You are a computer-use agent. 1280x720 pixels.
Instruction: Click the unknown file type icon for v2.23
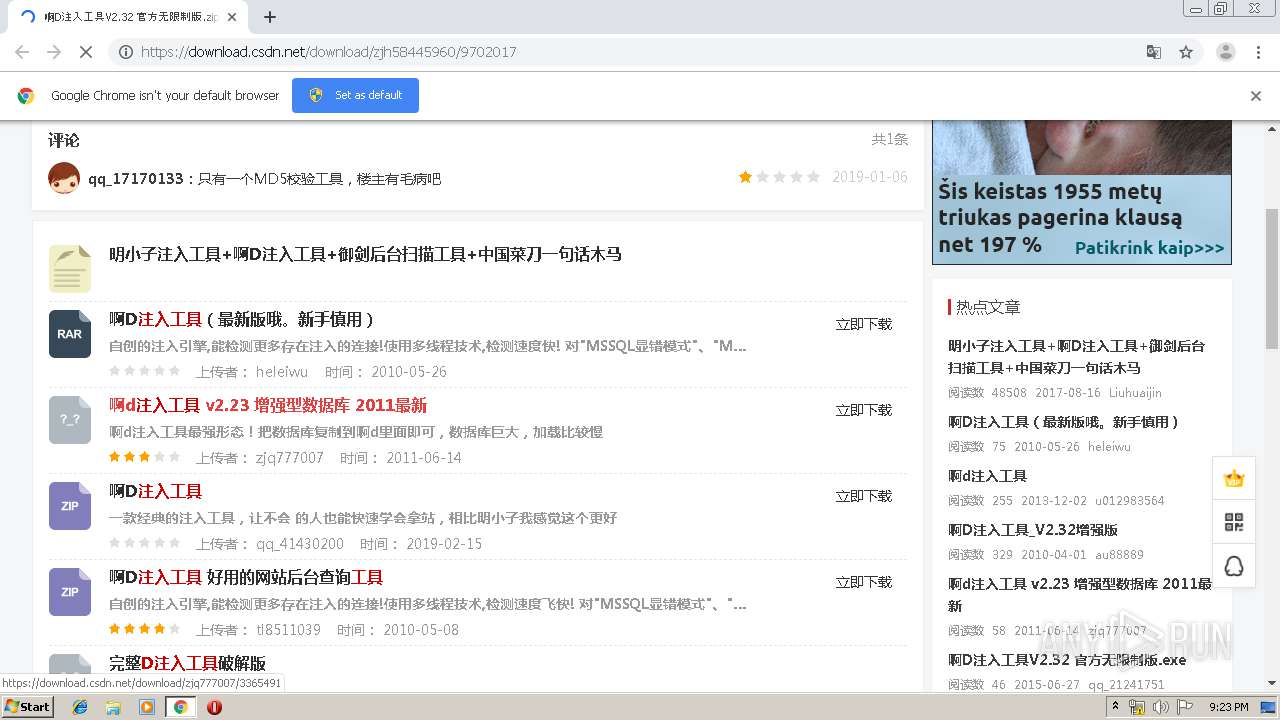70,420
